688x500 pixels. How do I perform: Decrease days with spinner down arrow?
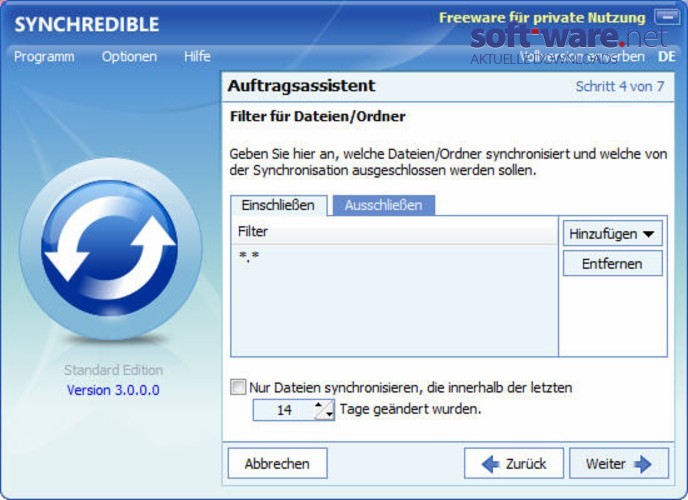pos(329,414)
